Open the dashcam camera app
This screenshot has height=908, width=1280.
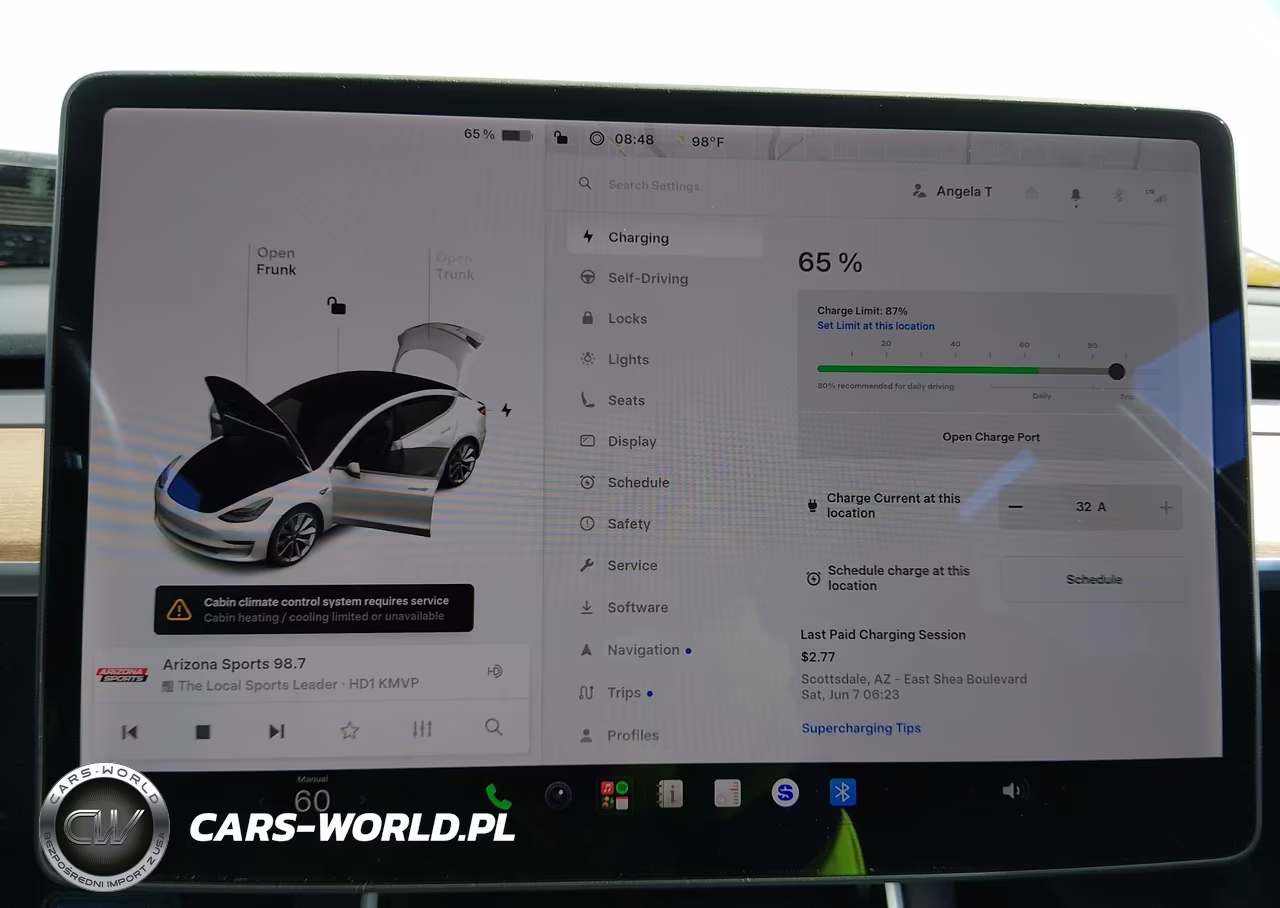(x=558, y=795)
